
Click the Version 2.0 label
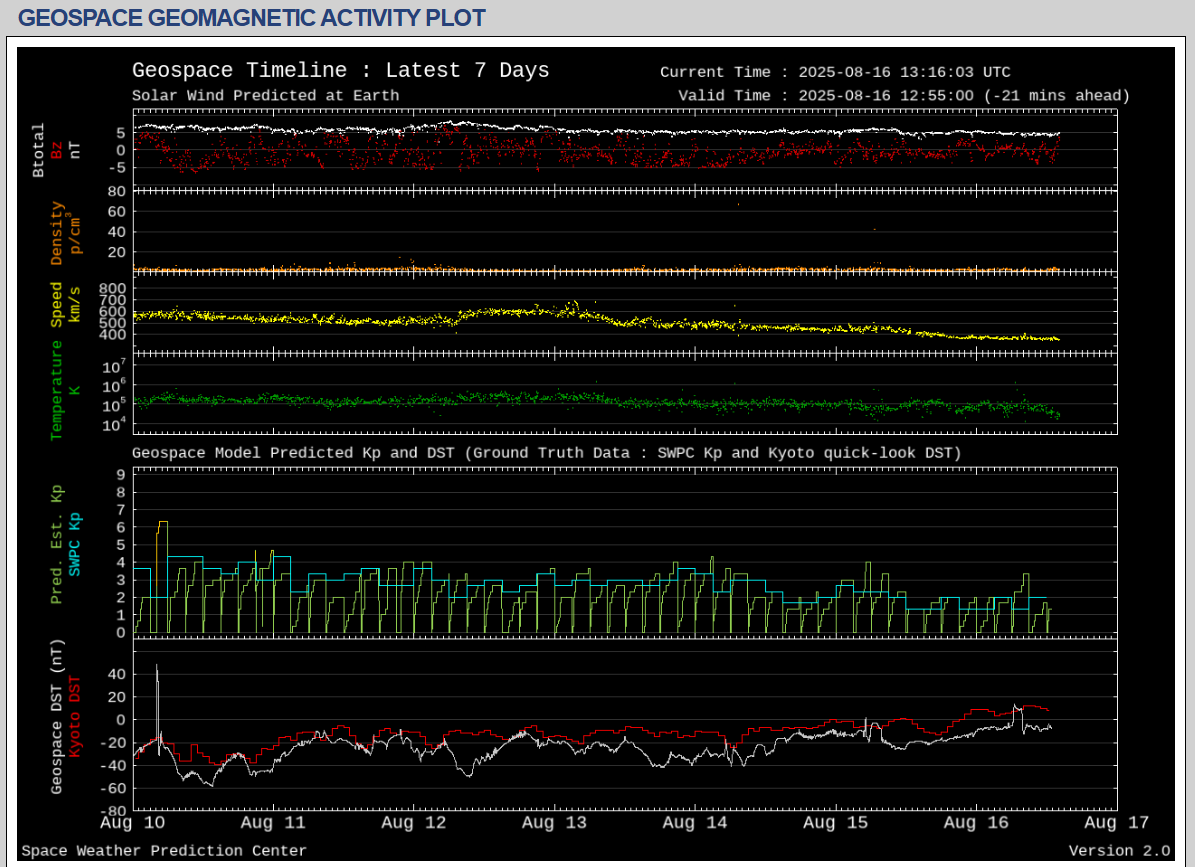click(x=1119, y=851)
